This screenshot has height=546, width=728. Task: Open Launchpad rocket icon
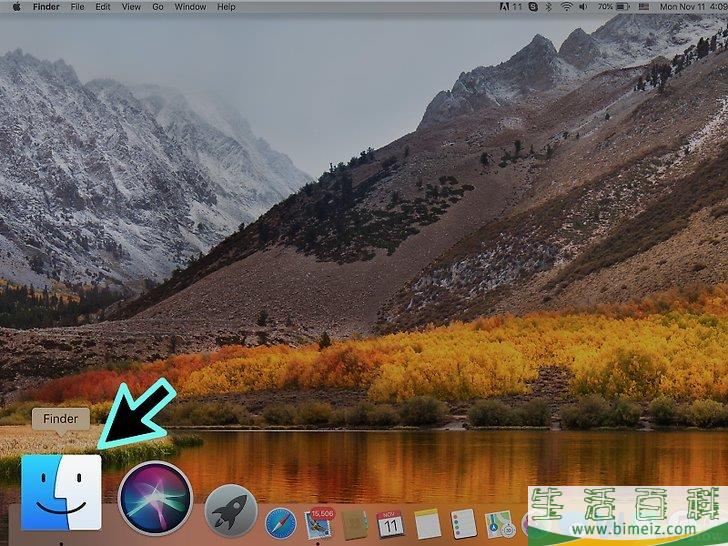pos(231,511)
